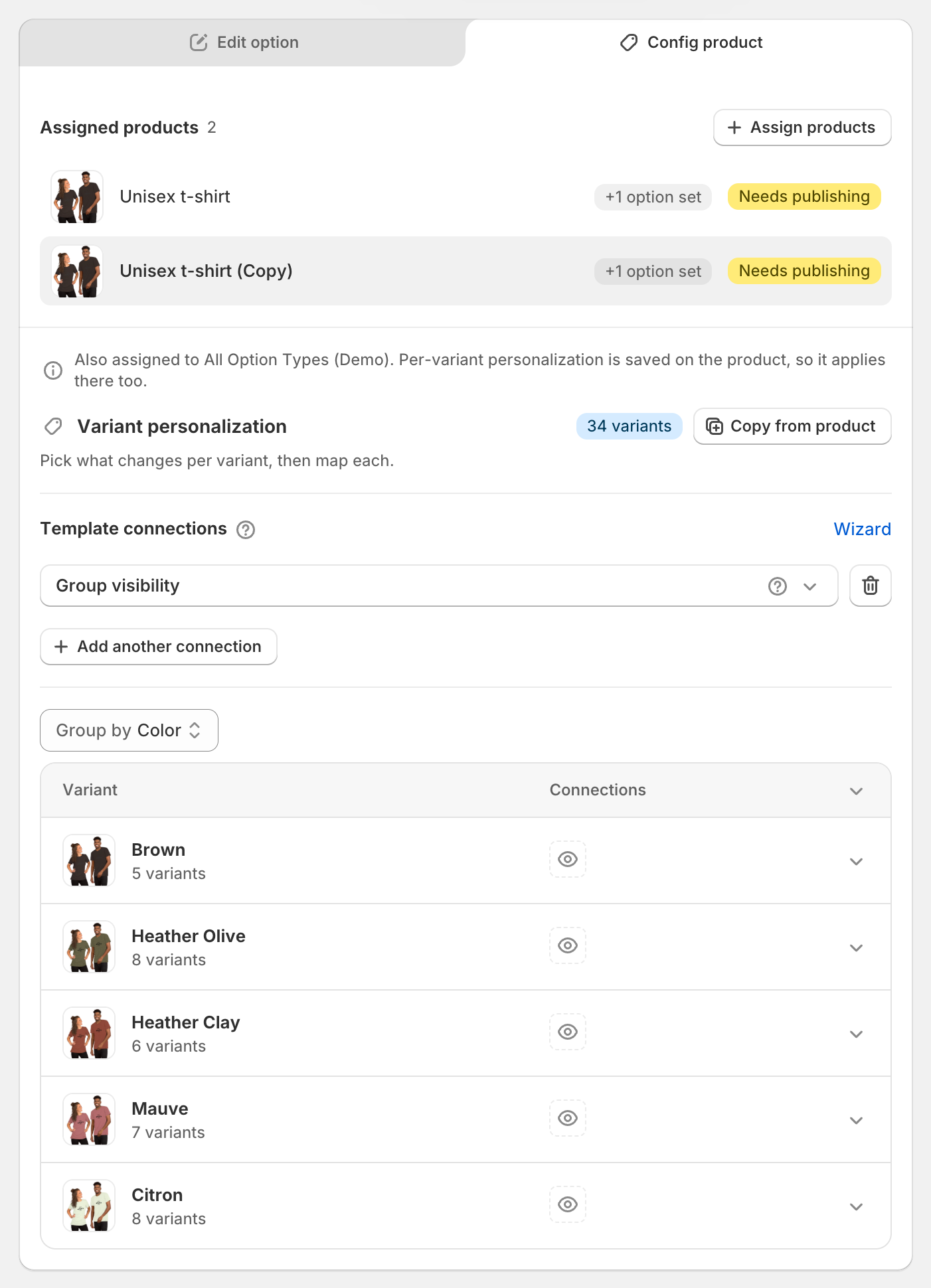Switch to the Edit option tab

(243, 42)
